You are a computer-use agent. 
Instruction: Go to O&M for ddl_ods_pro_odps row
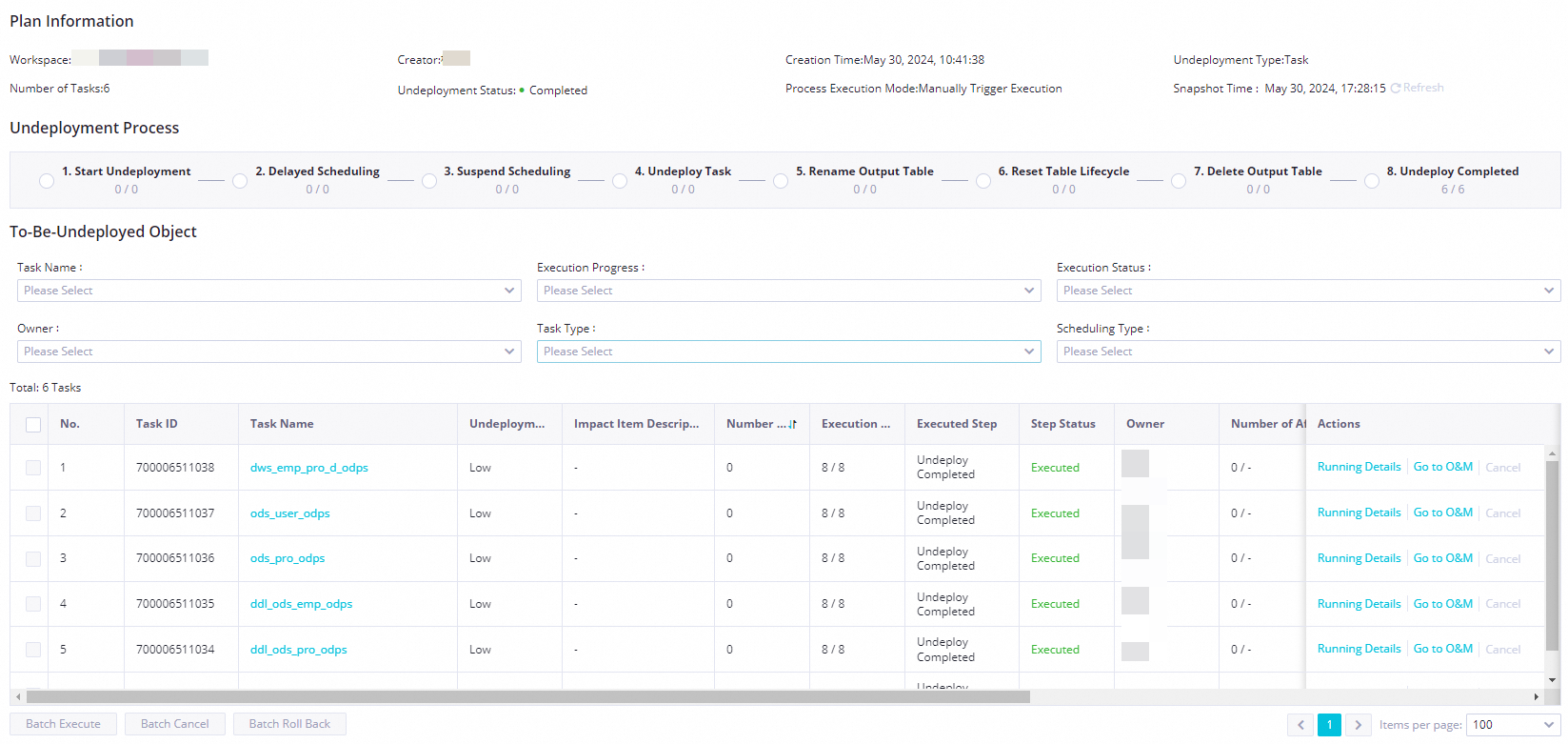pos(1443,649)
